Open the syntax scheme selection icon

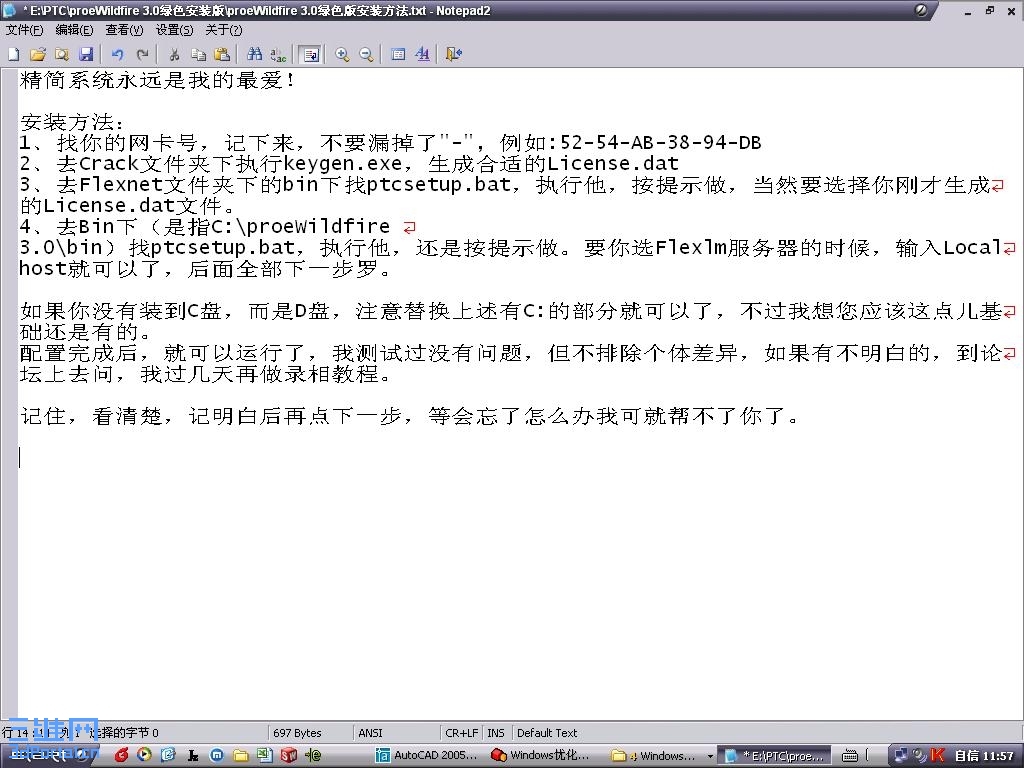398,54
